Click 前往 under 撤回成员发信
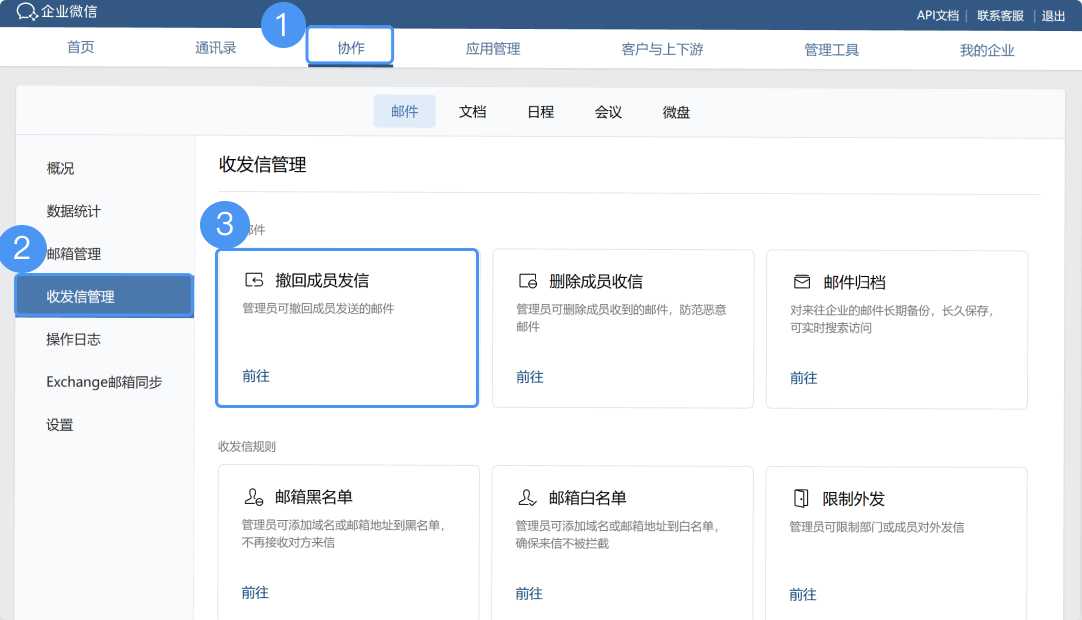 pos(256,376)
